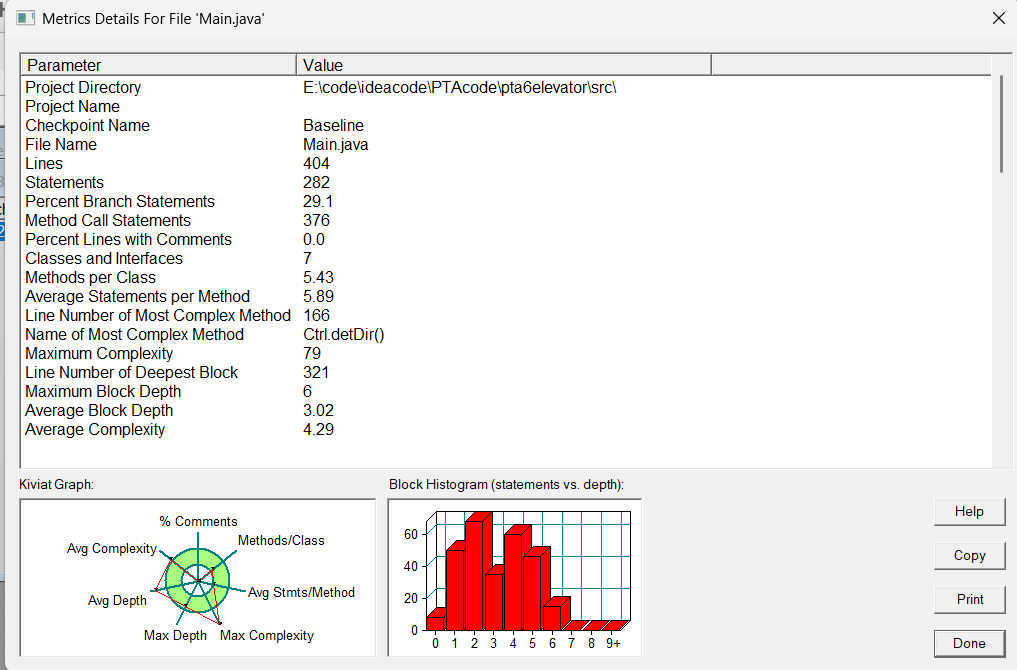Click the Lines value 404
The width and height of the screenshot is (1017, 670).
pos(317,163)
